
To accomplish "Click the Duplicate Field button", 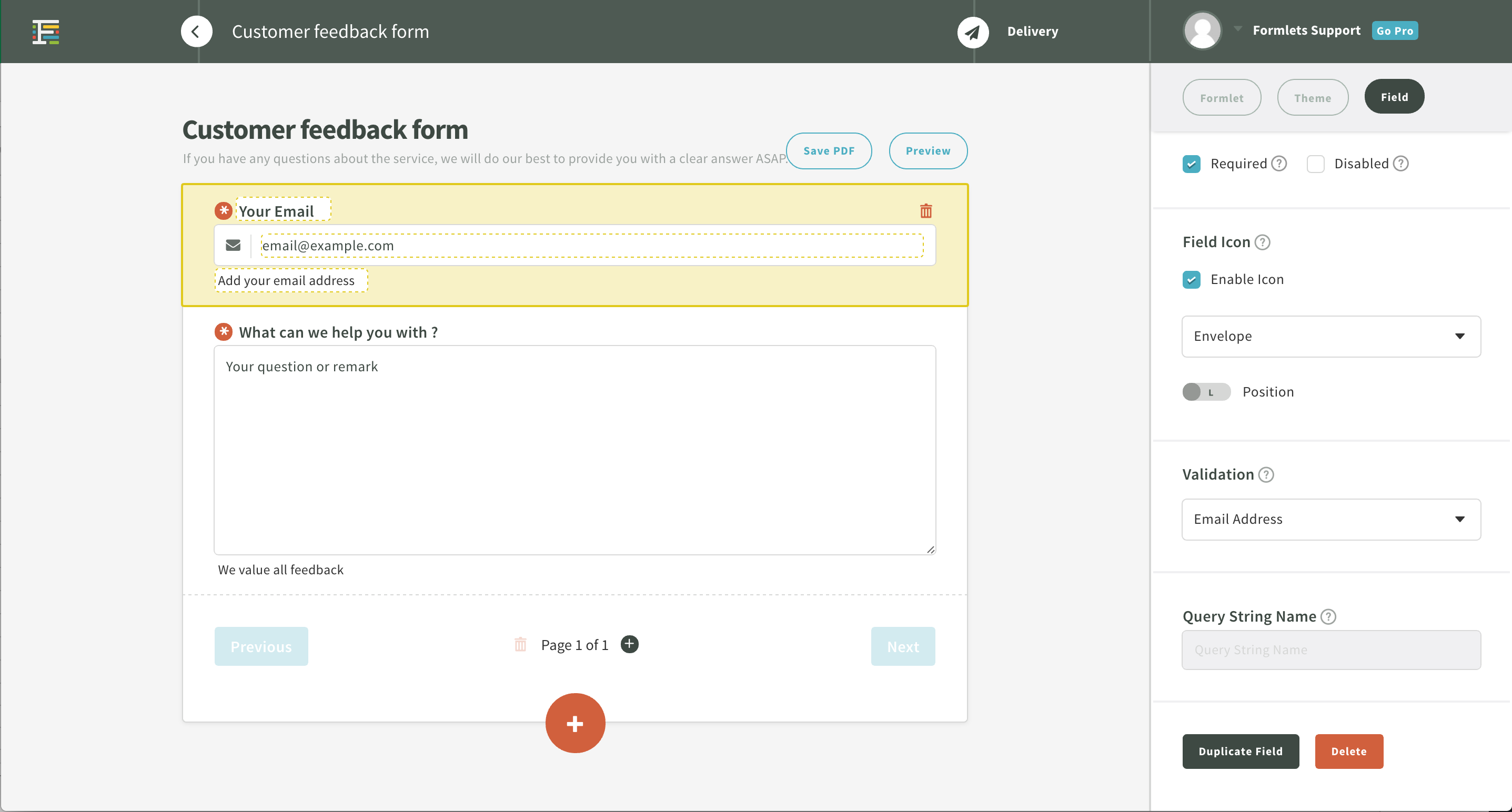I will coord(1240,751).
